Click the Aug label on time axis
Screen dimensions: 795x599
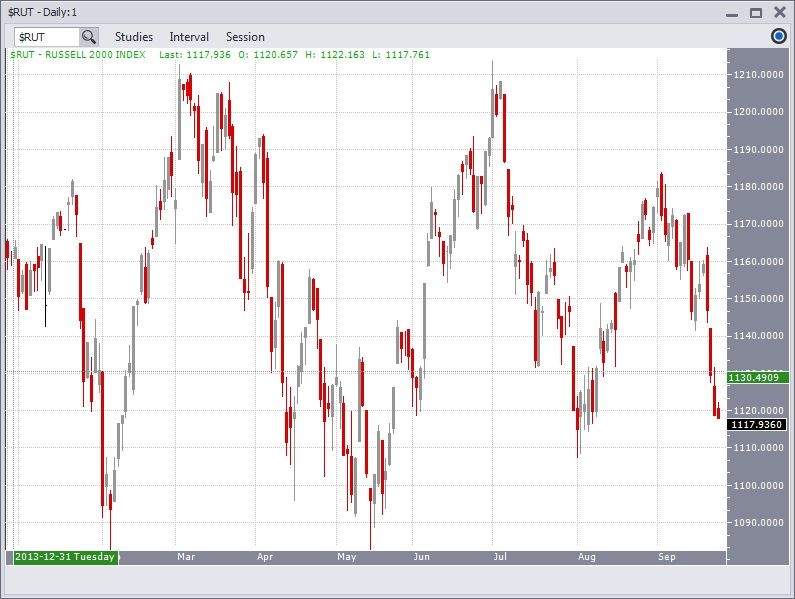pyautogui.click(x=587, y=556)
